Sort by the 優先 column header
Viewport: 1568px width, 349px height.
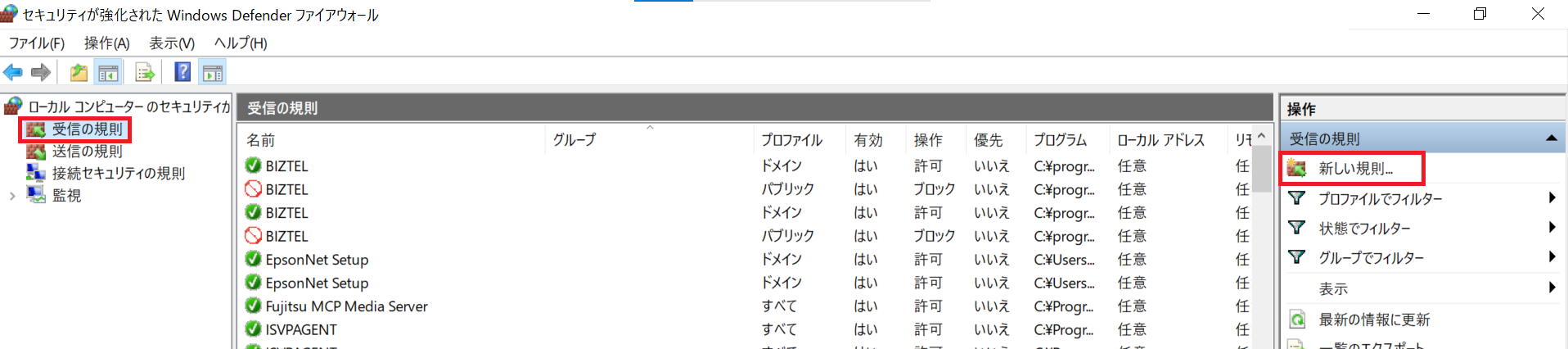995,140
